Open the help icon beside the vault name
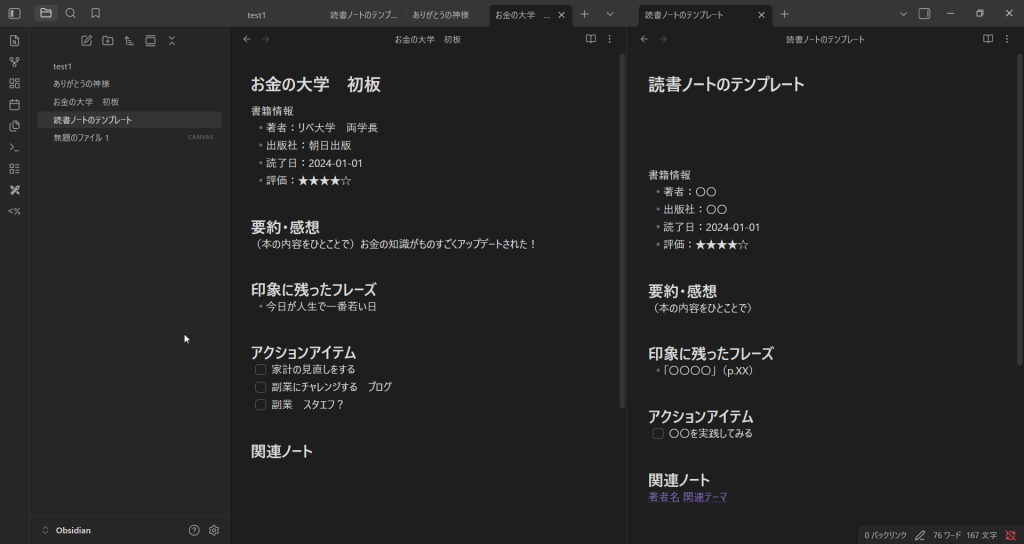1024x544 pixels. point(194,530)
